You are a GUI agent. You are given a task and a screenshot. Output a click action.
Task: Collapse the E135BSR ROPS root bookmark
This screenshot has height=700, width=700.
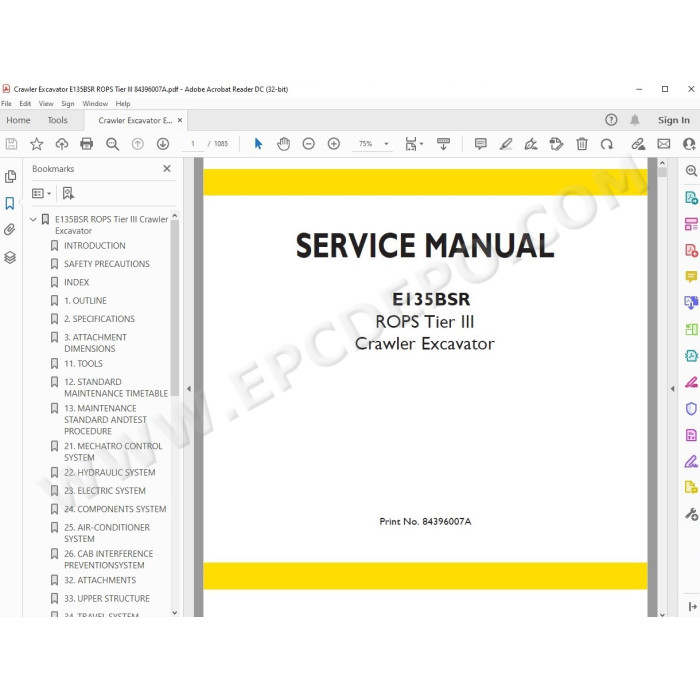33,219
